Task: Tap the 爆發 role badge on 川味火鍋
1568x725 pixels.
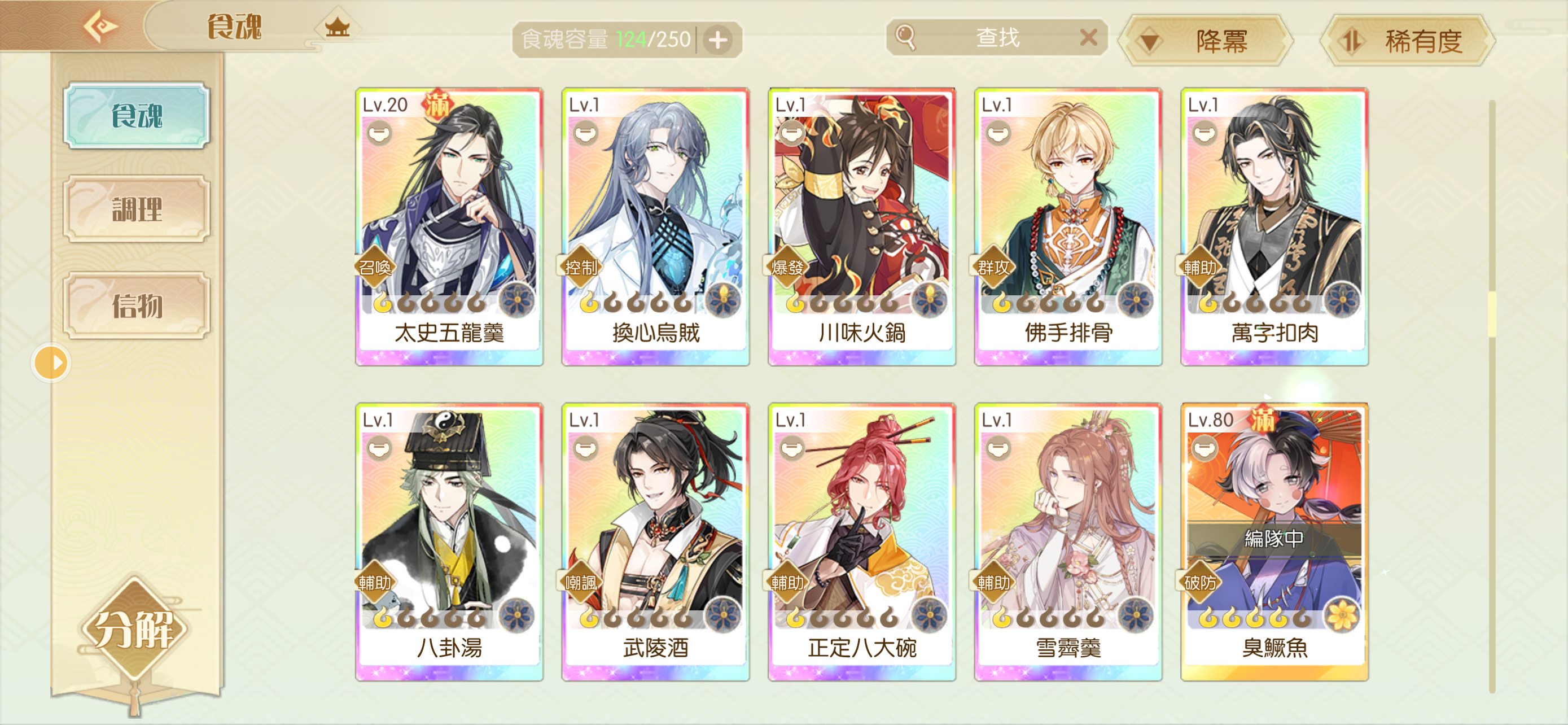Action: coord(786,267)
